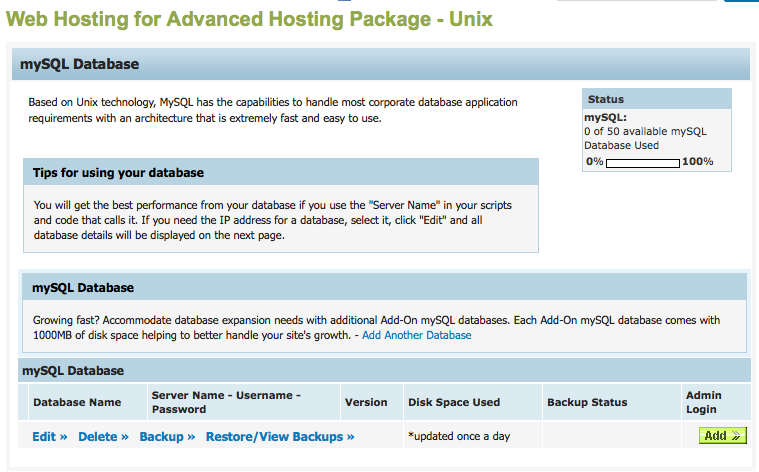
Task: Click the Delete database link
Action: click(x=103, y=437)
